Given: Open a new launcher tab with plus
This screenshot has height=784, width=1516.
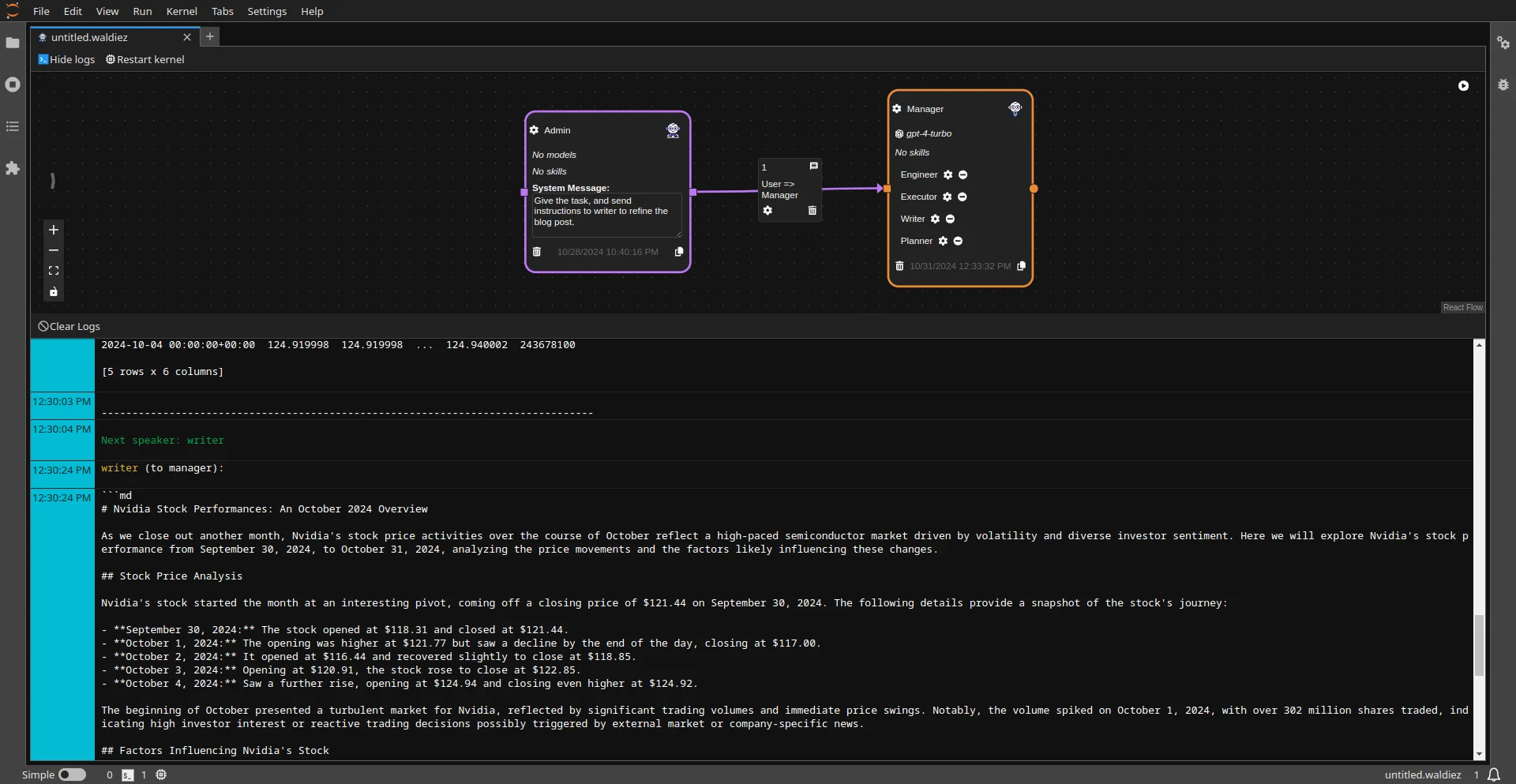Looking at the screenshot, I should [210, 36].
